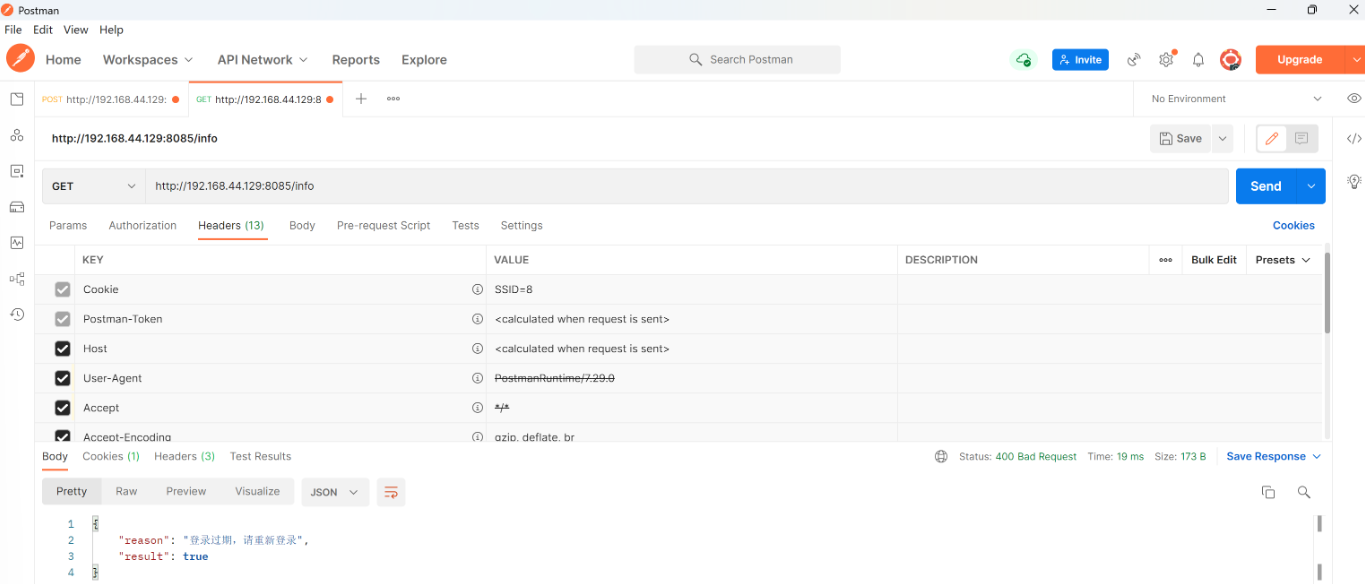Select the Raw response view
Image resolution: width=1365 pixels, height=584 pixels.
coord(126,492)
